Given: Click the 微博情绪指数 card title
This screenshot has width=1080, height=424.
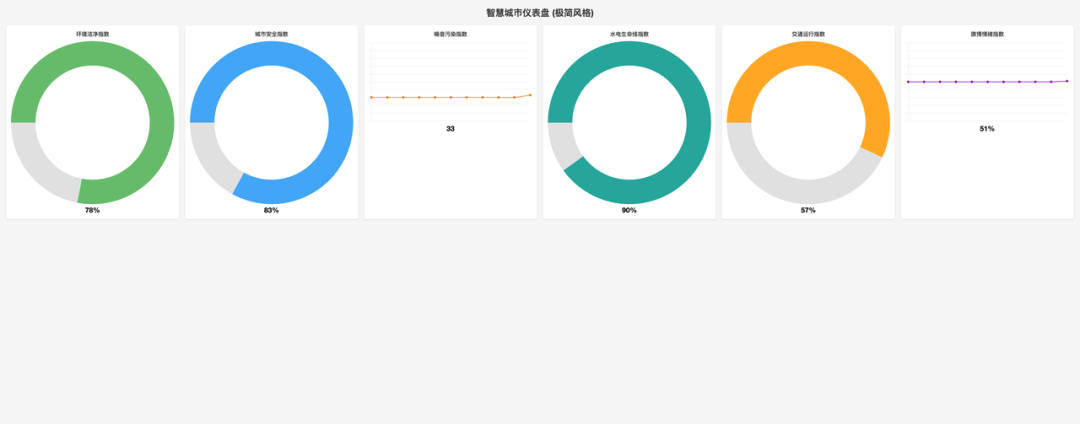Looking at the screenshot, I should [x=987, y=34].
